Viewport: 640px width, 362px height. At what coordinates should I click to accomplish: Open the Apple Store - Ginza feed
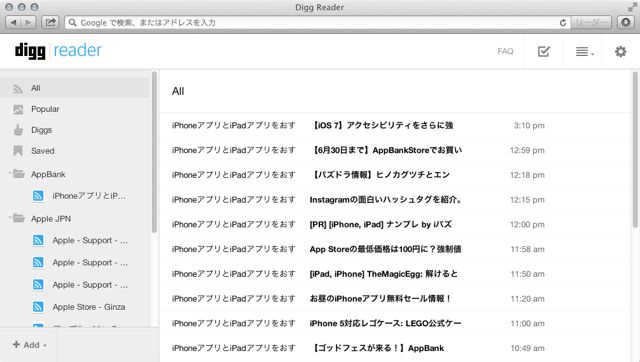tap(89, 307)
